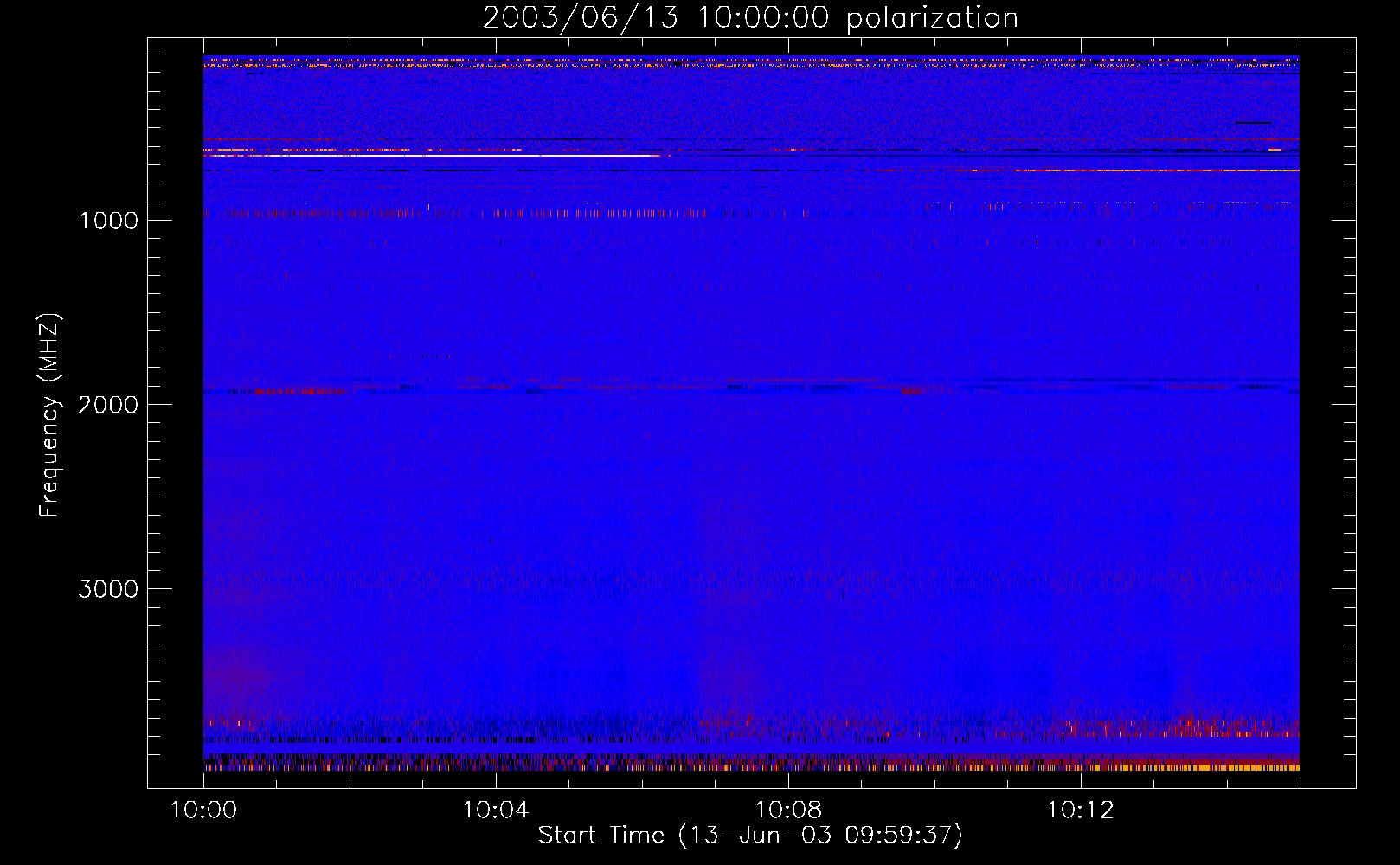Select the 1000 frequency axis label
Image resolution: width=1400 pixels, height=865 pixels.
(x=108, y=221)
